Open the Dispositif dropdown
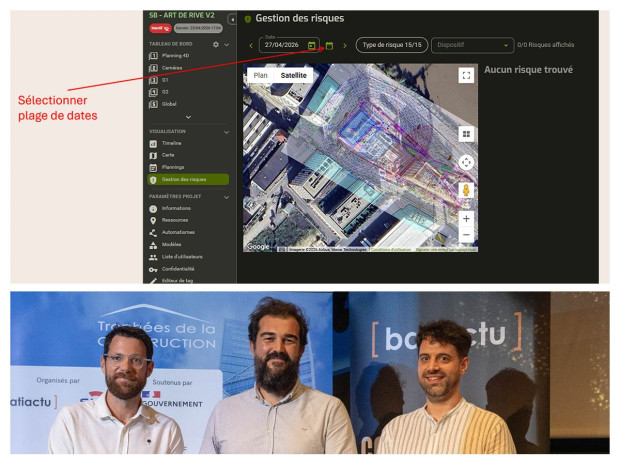The height and width of the screenshot is (465, 620). click(x=473, y=45)
